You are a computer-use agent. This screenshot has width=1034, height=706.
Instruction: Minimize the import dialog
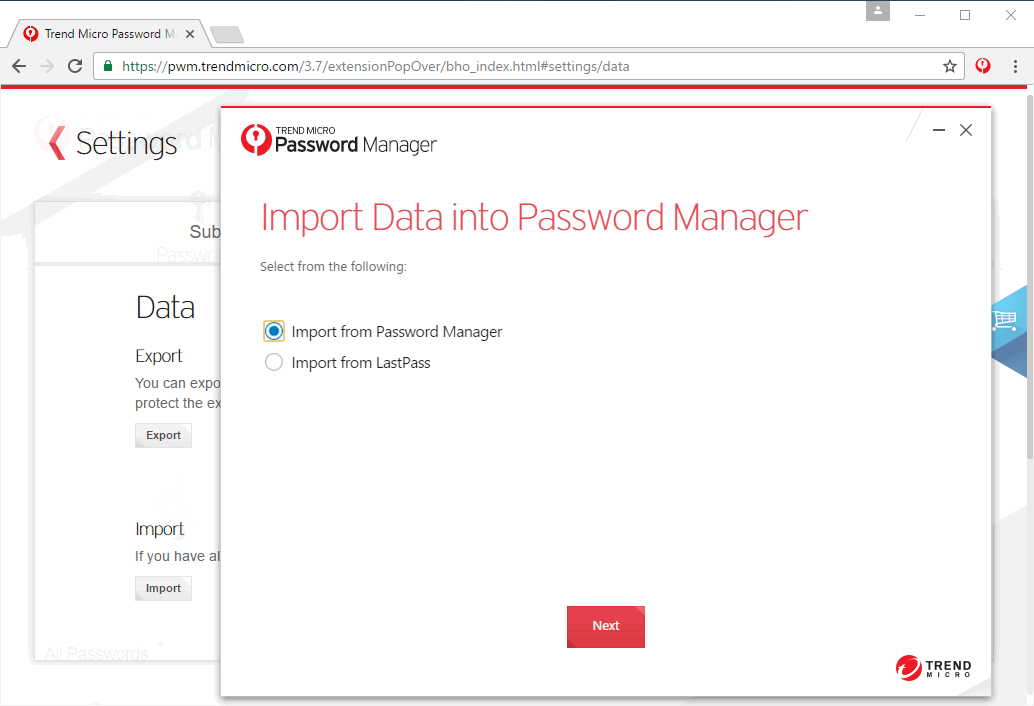point(938,130)
